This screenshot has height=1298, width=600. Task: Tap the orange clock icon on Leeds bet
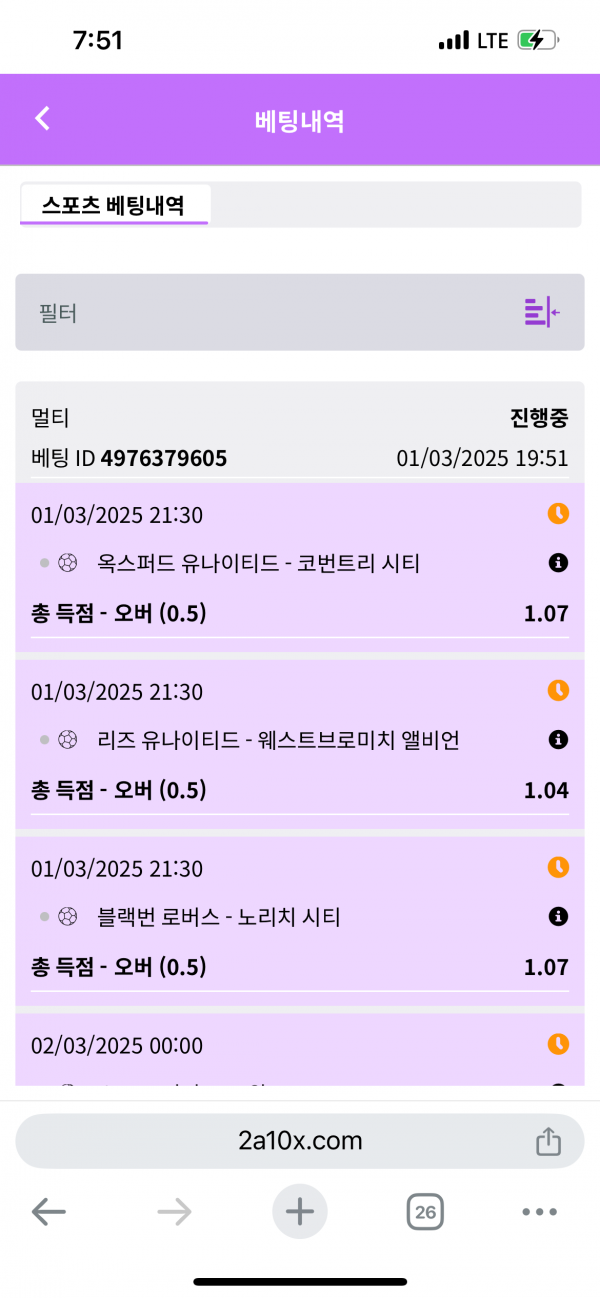(x=558, y=691)
